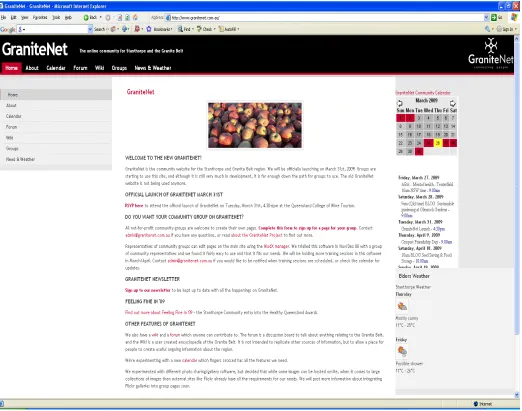Click the Google toolbar Bookmarks star
This screenshot has height=411, width=522.
click(149, 29)
